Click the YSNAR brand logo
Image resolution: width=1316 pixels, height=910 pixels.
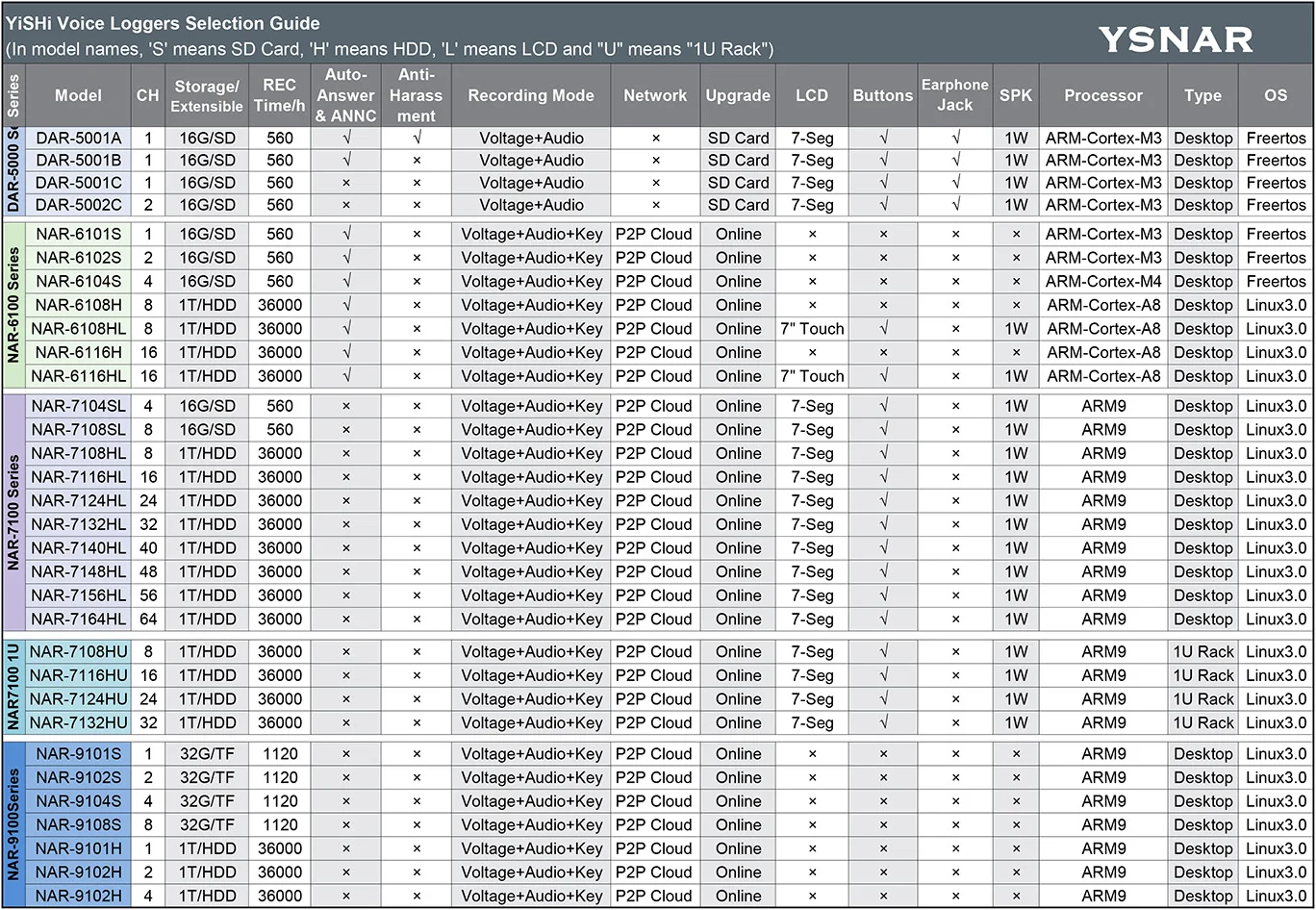point(1176,39)
